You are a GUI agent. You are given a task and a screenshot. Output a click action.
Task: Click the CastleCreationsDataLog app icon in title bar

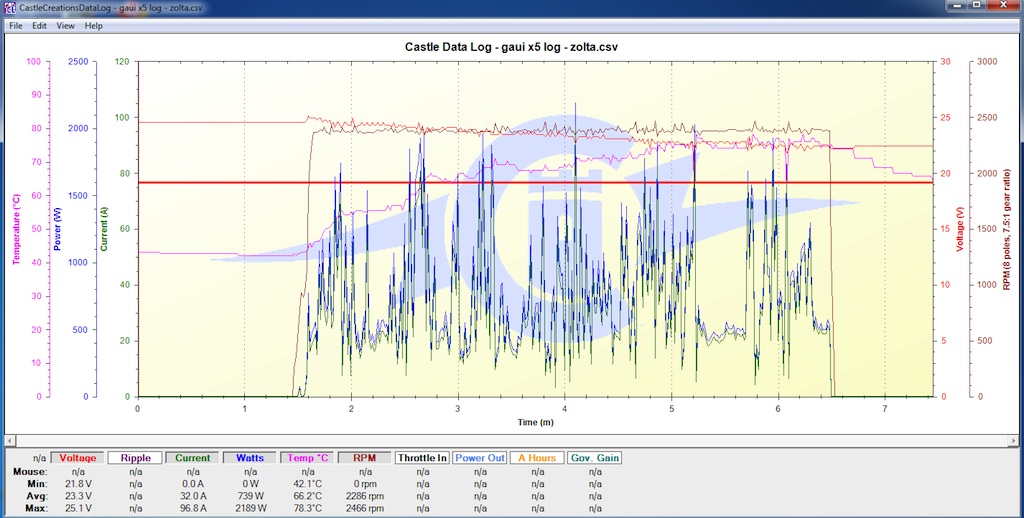pyautogui.click(x=10, y=7)
